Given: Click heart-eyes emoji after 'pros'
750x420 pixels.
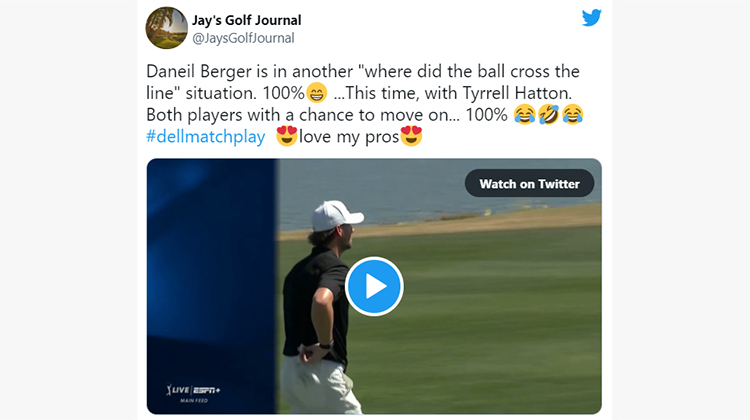Looking at the screenshot, I should [411, 136].
